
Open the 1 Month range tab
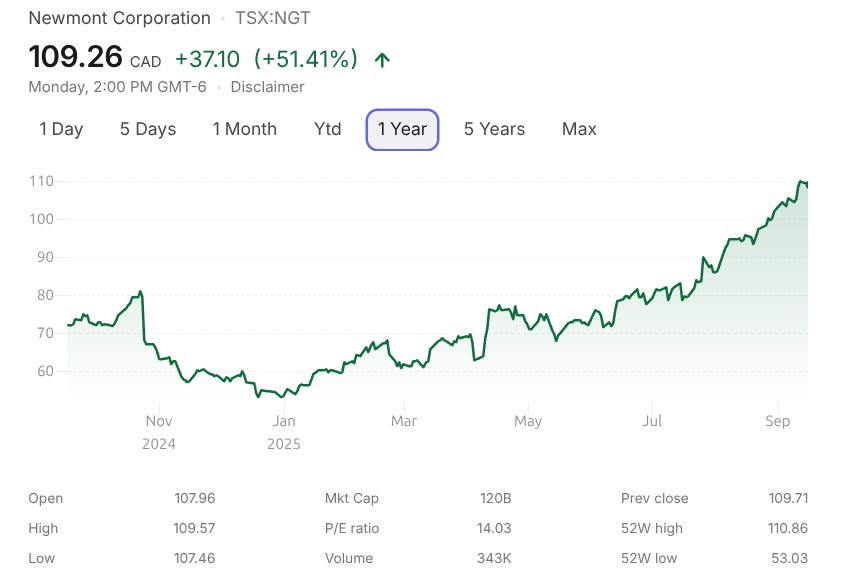pos(245,129)
